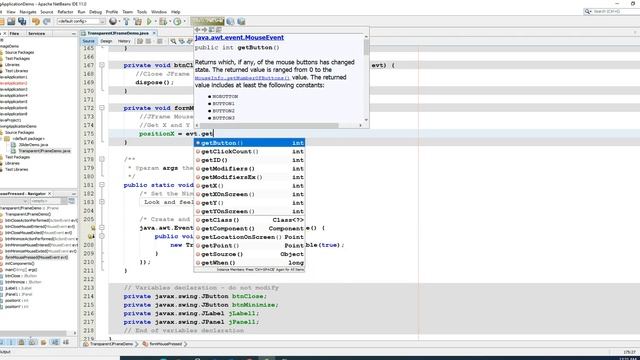640x360 pixels.
Task: Select getXOnScreen() in the completion list
Action: click(249, 194)
